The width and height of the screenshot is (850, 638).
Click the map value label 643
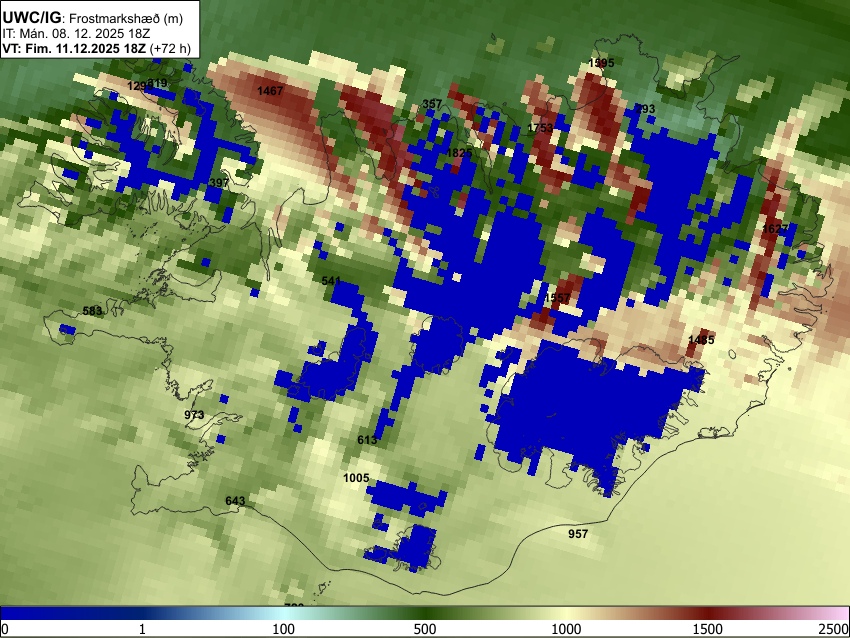(235, 501)
